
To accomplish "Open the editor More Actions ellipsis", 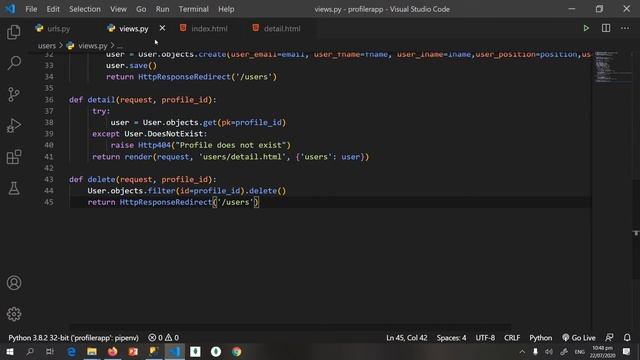I will point(625,28).
